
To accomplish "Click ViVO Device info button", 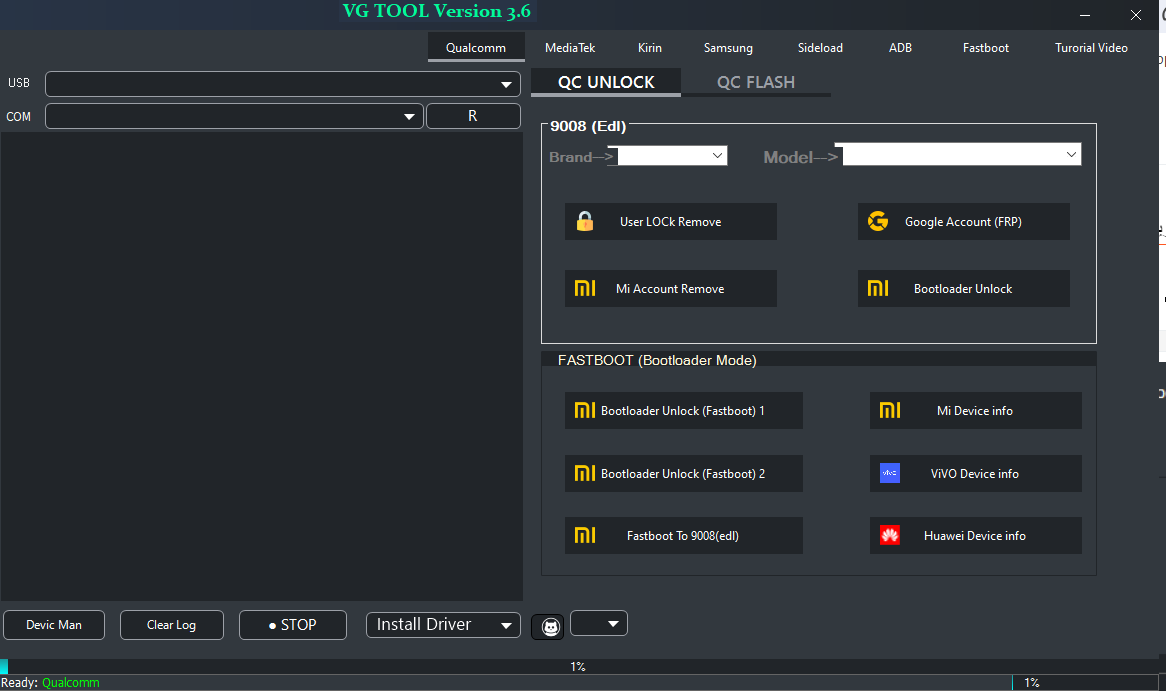I will click(x=976, y=474).
